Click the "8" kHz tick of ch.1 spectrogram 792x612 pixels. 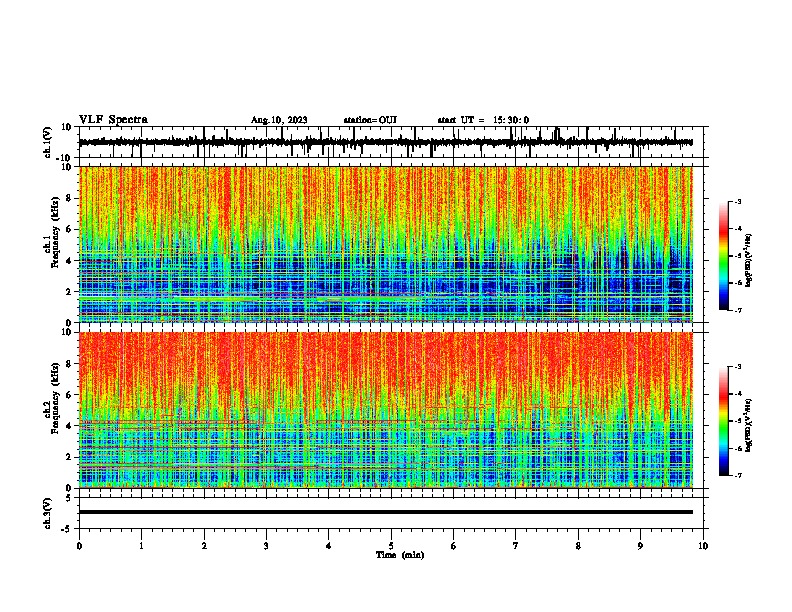click(69, 198)
